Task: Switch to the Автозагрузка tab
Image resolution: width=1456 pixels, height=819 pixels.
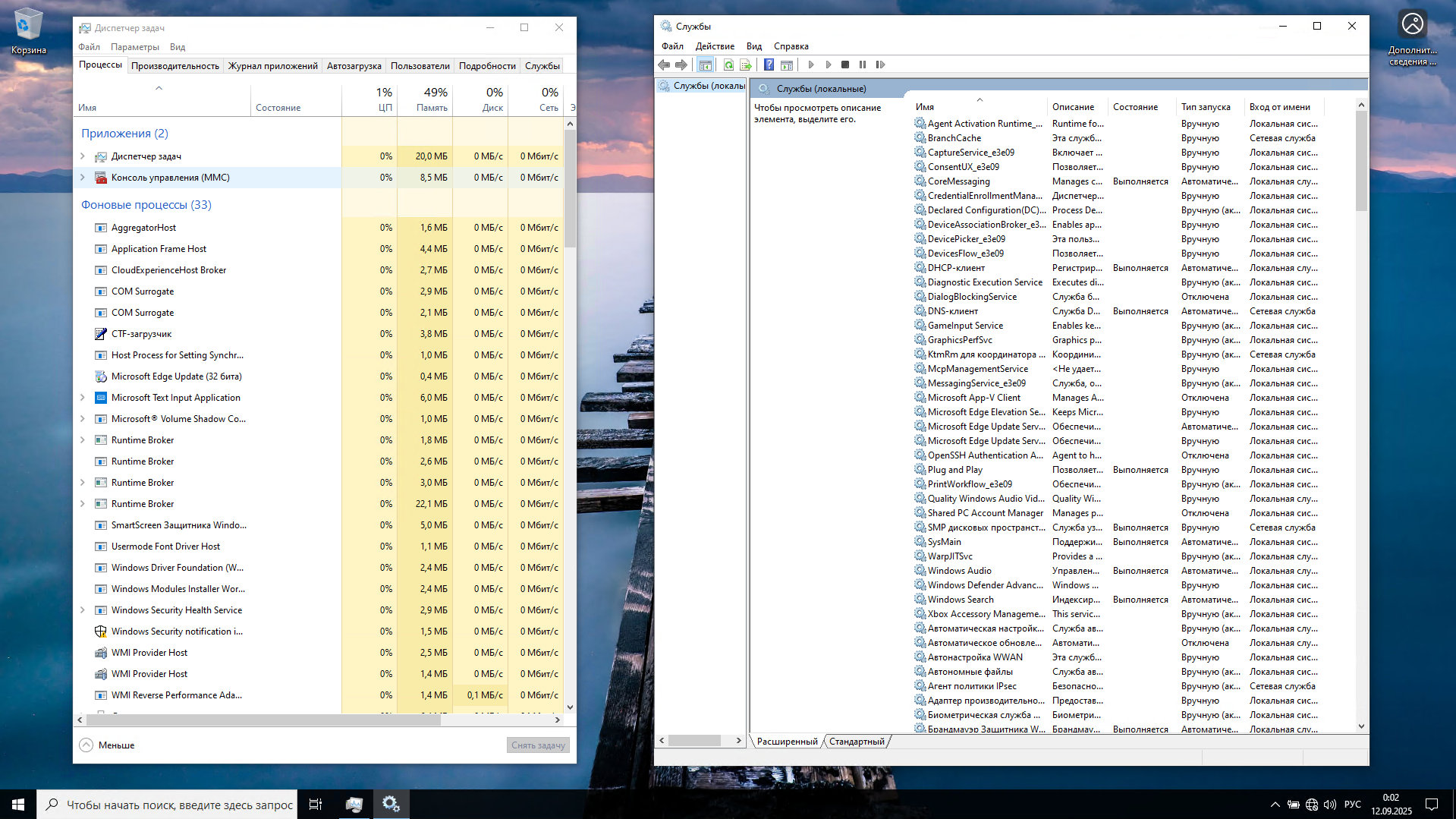Action: point(354,66)
